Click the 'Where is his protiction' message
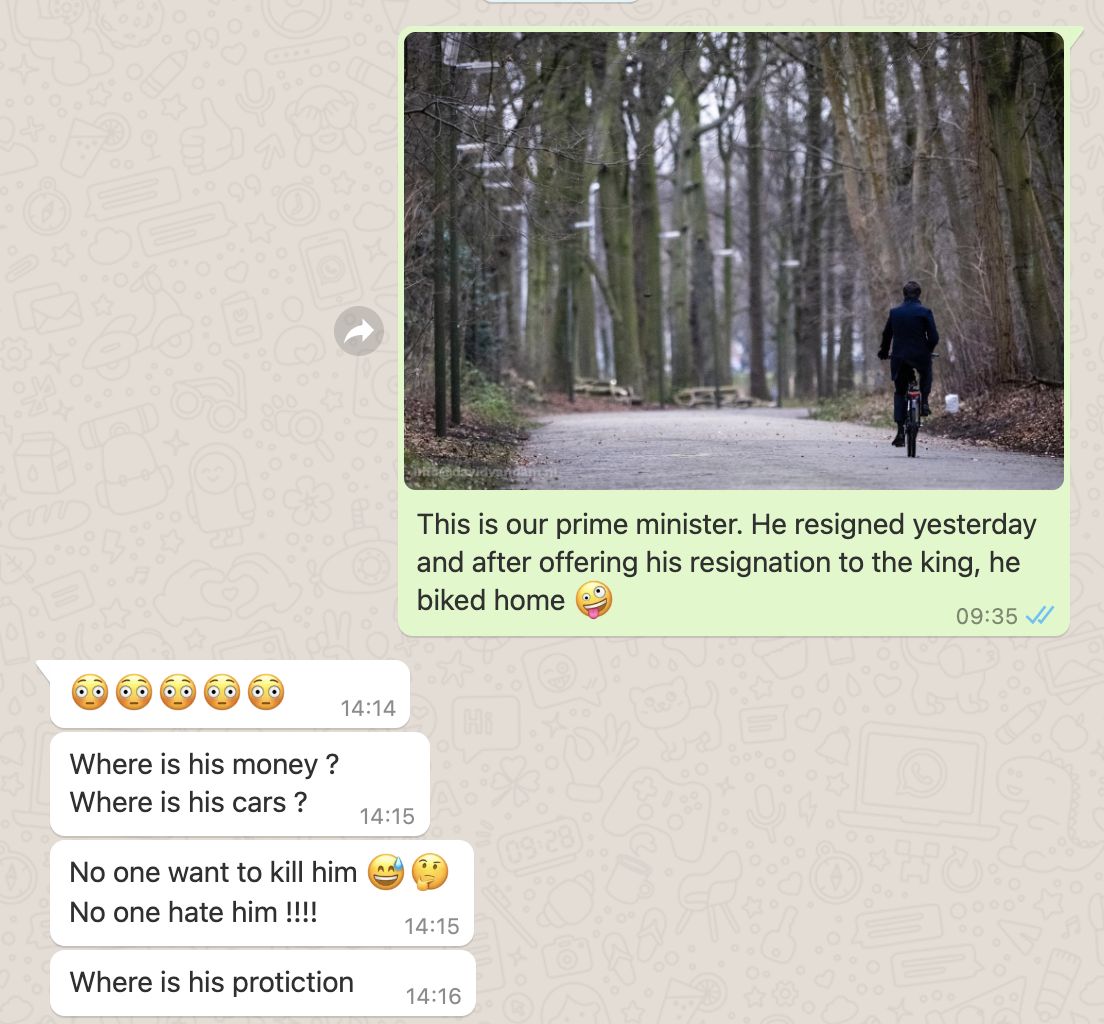The image size is (1104, 1024). pos(263,983)
